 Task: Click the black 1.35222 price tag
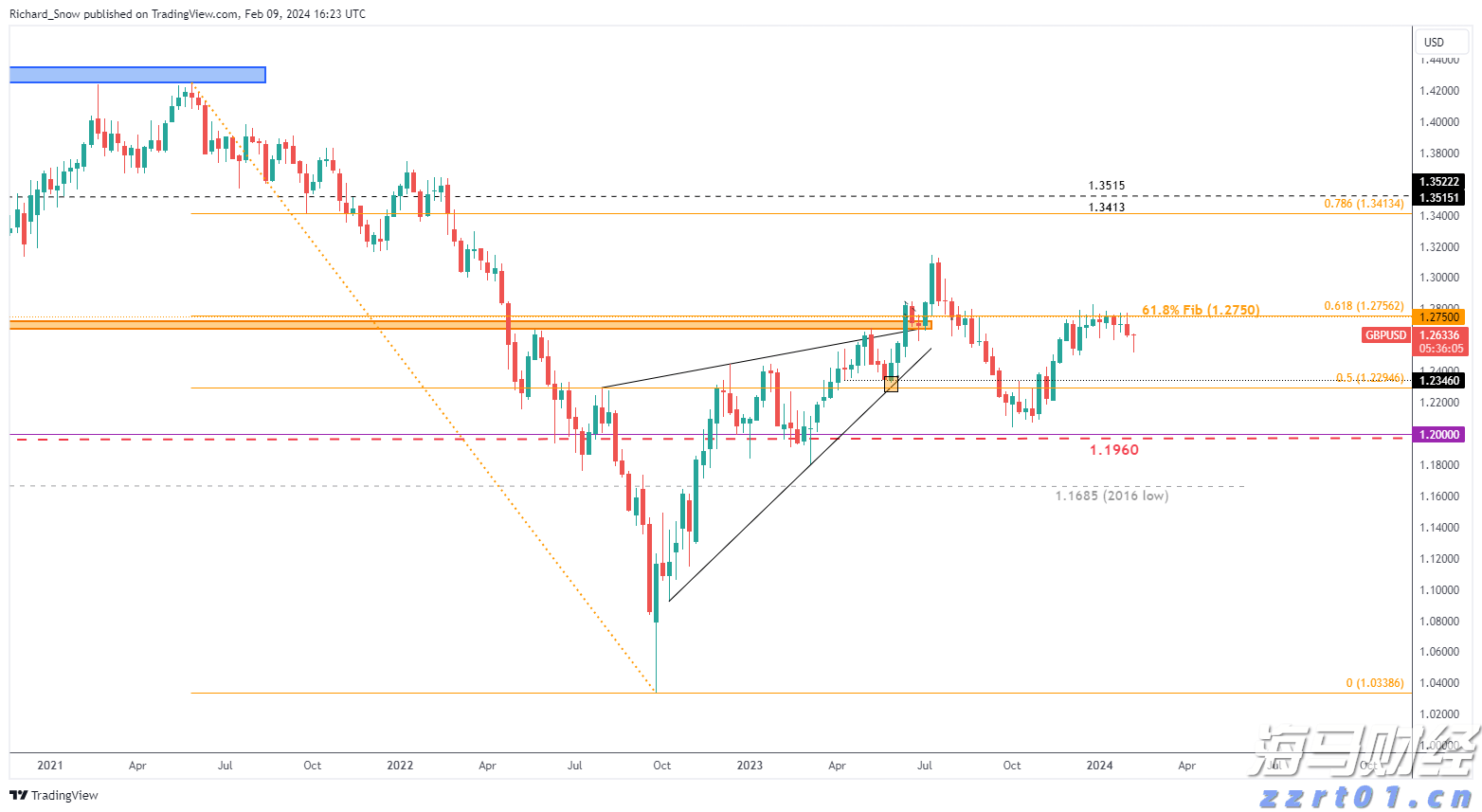coord(1439,182)
